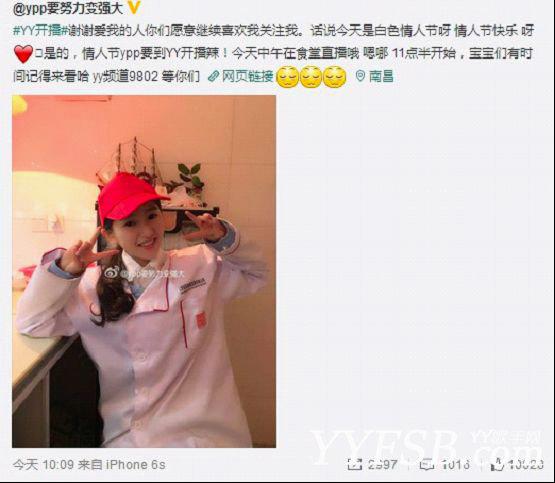
Task: Open the 南昌 location tag
Action: coord(381,76)
